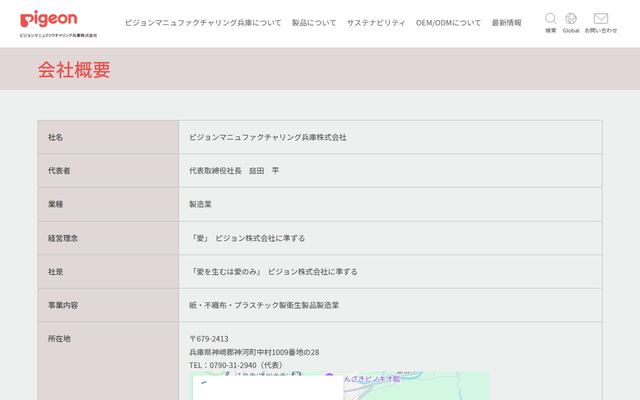Select the 社是 row label
The width and height of the screenshot is (640, 400).
click(56, 271)
